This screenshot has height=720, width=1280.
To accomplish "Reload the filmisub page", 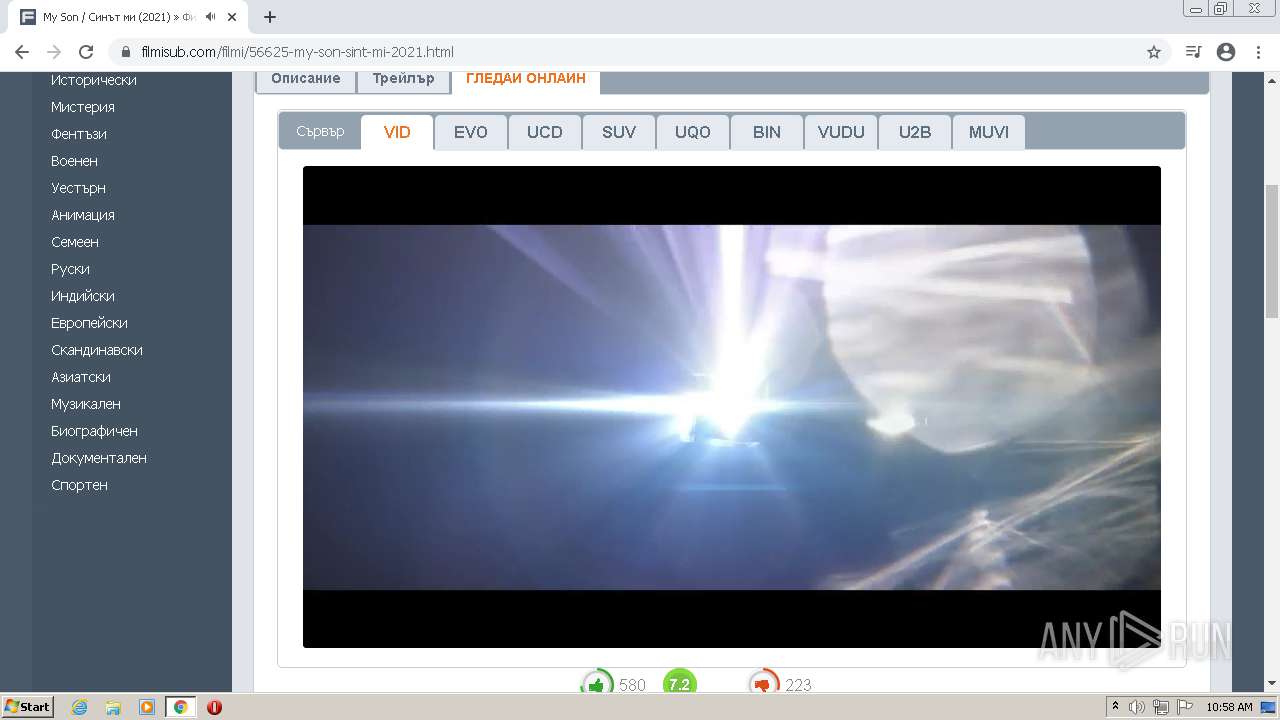I will 86,52.
